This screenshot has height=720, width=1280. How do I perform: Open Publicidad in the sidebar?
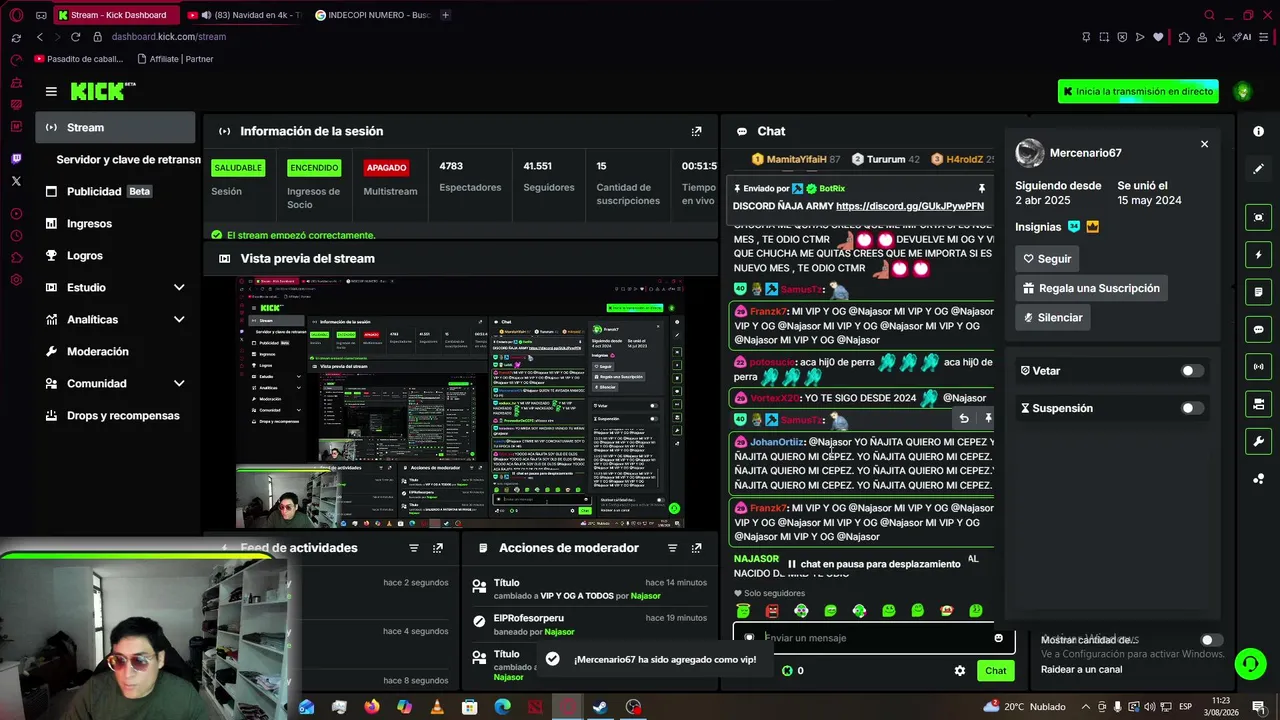(116, 192)
